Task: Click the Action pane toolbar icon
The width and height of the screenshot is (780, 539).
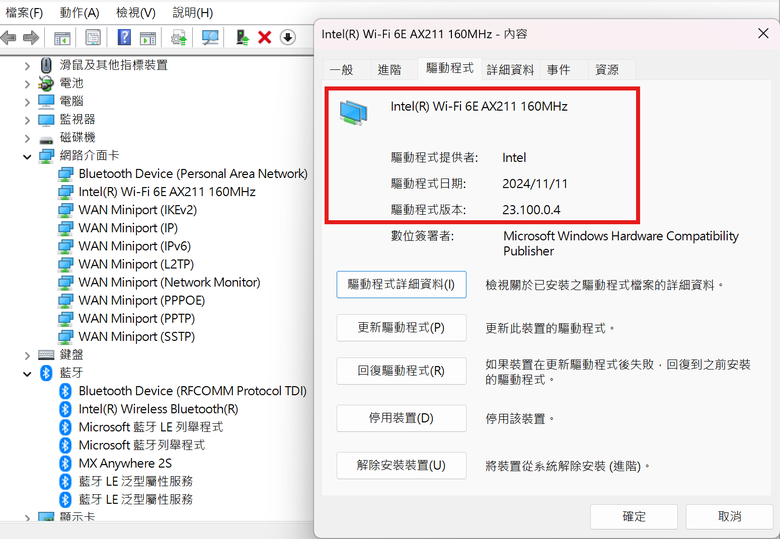Action: click(148, 37)
